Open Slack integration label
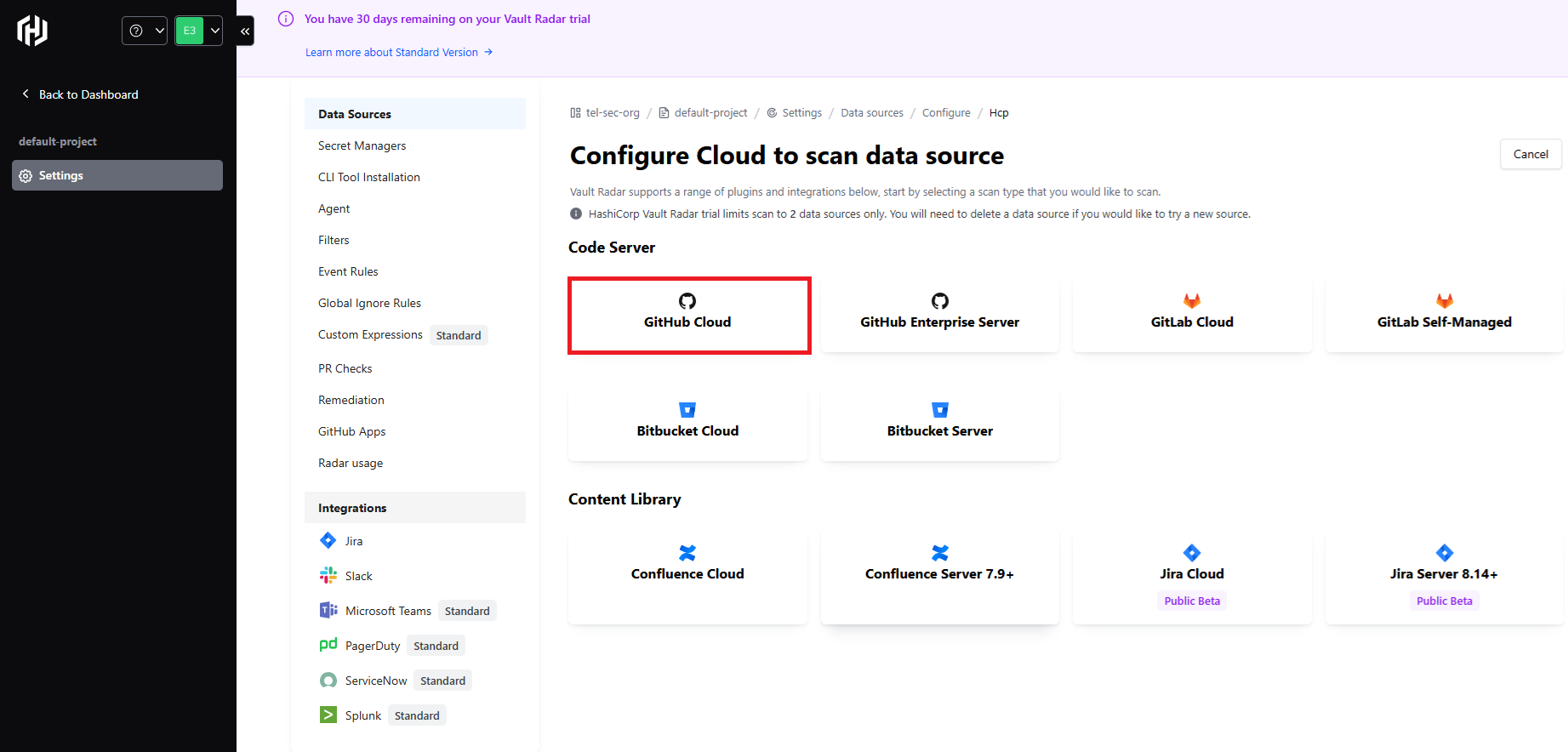The width and height of the screenshot is (1568, 752). (359, 576)
